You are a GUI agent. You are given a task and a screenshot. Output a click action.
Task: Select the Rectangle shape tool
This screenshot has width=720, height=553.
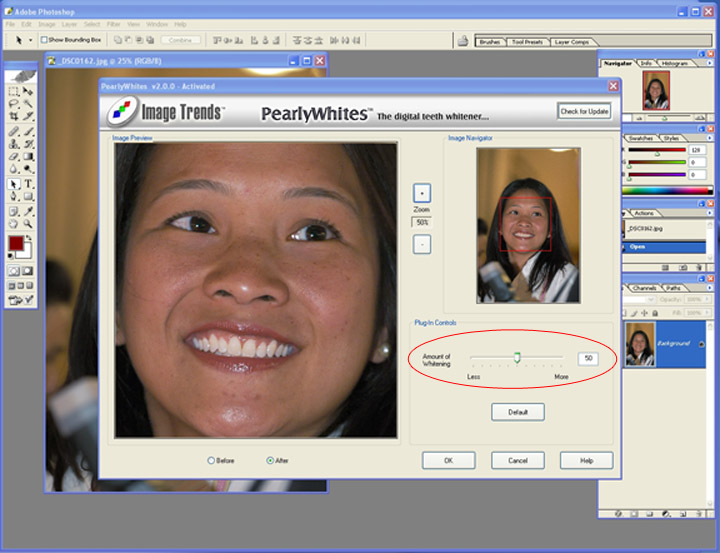point(28,197)
